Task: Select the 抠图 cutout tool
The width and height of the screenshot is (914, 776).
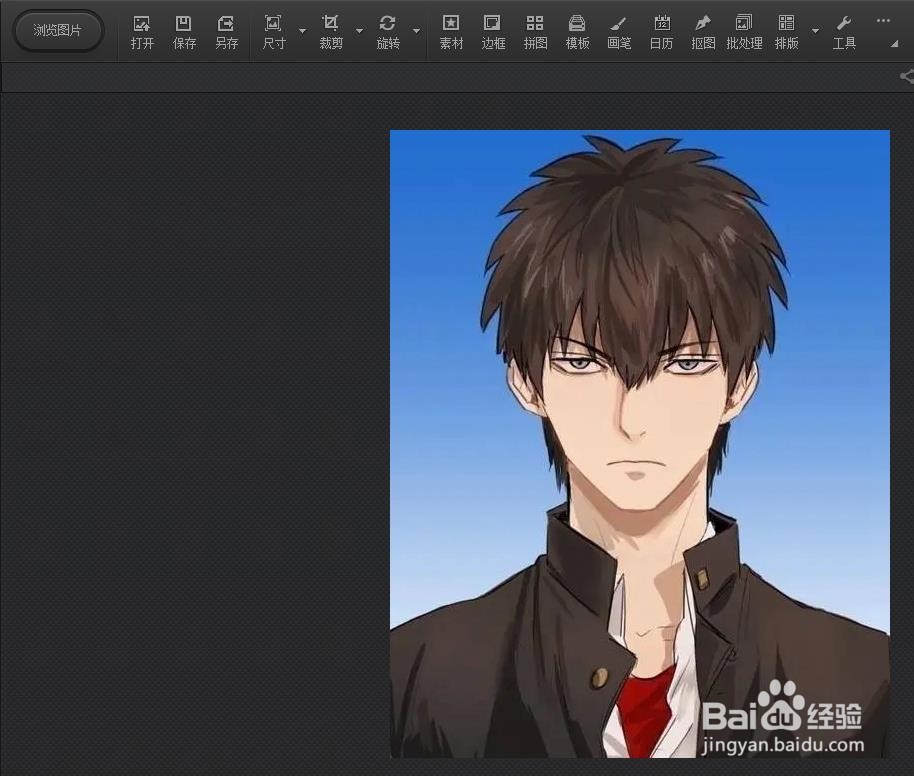Action: (703, 32)
